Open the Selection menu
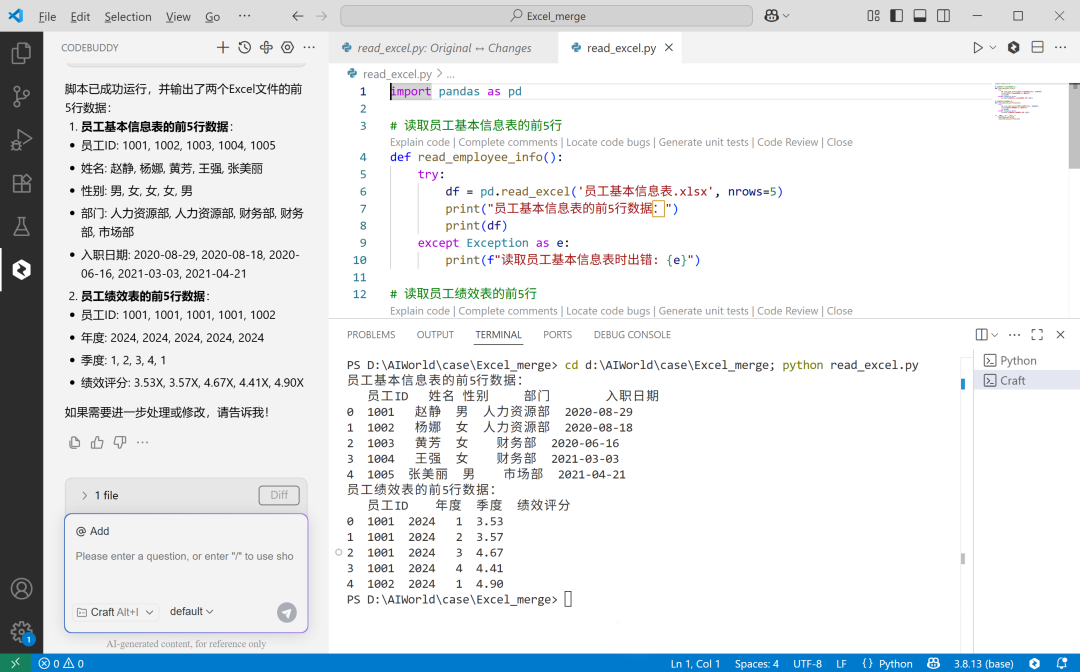This screenshot has width=1080, height=672. pyautogui.click(x=128, y=17)
